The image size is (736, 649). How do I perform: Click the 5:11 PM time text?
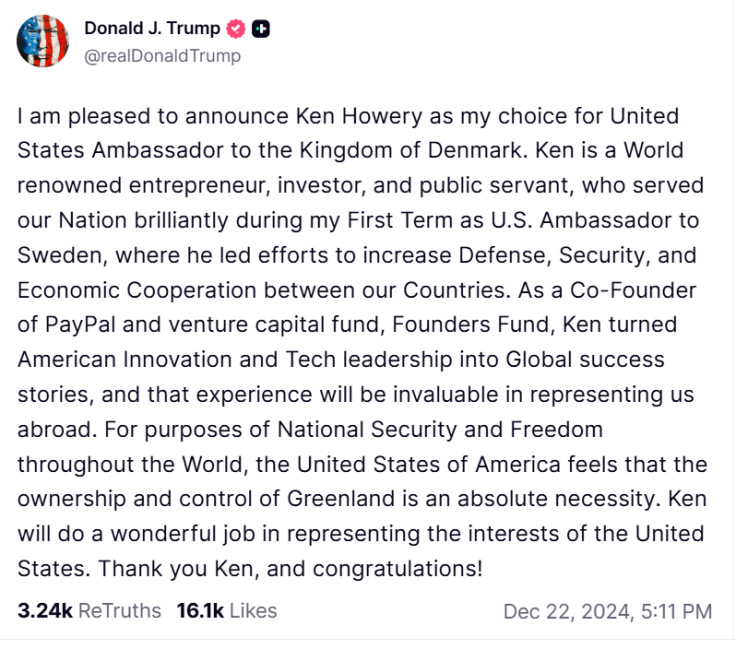tap(676, 611)
